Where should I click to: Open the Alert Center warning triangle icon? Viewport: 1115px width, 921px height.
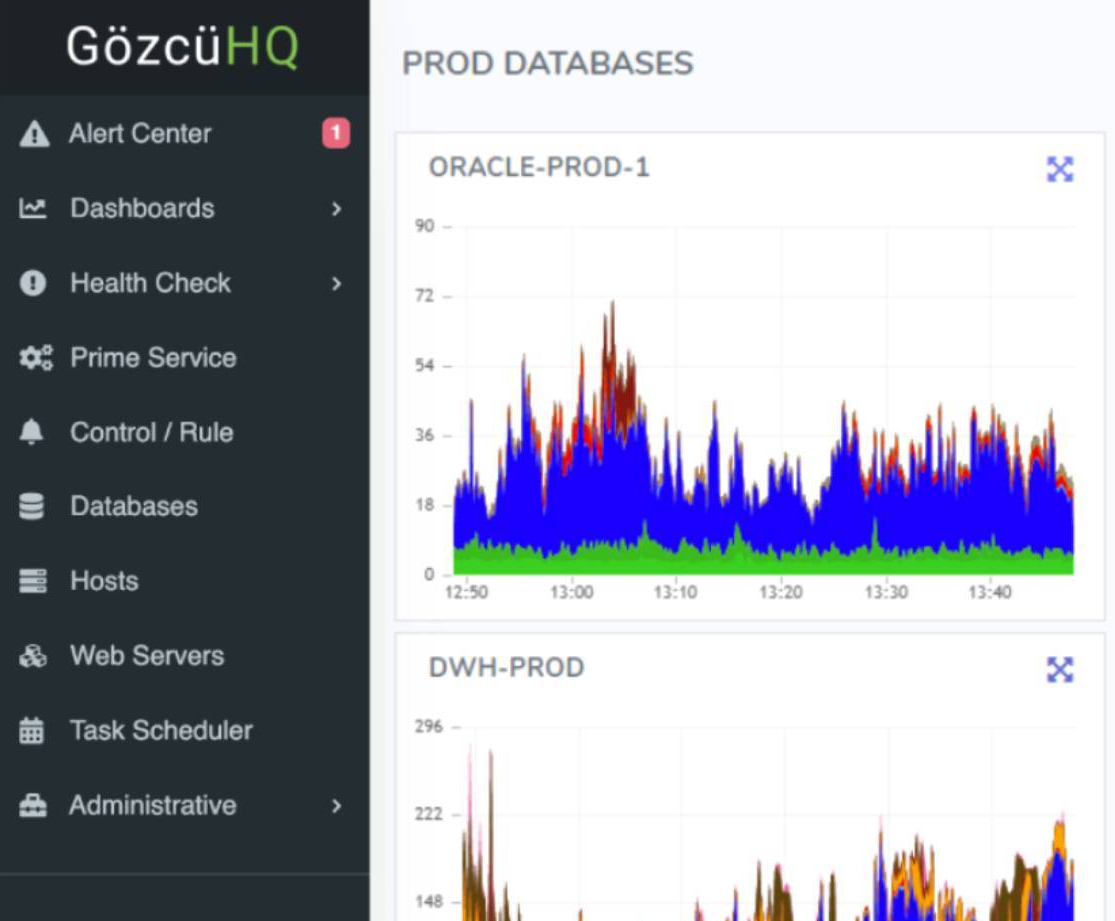34,134
